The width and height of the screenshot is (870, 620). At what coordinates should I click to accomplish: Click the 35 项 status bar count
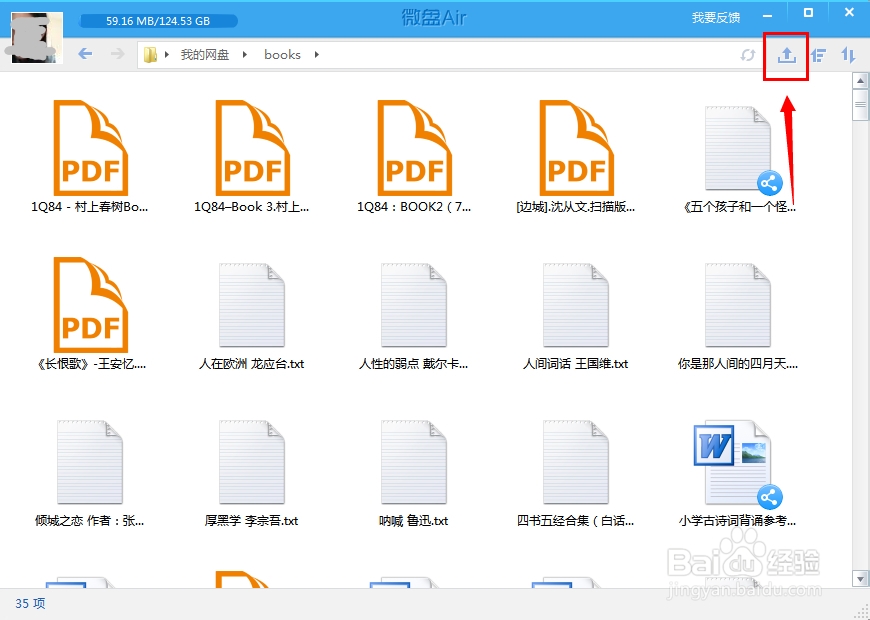point(31,603)
